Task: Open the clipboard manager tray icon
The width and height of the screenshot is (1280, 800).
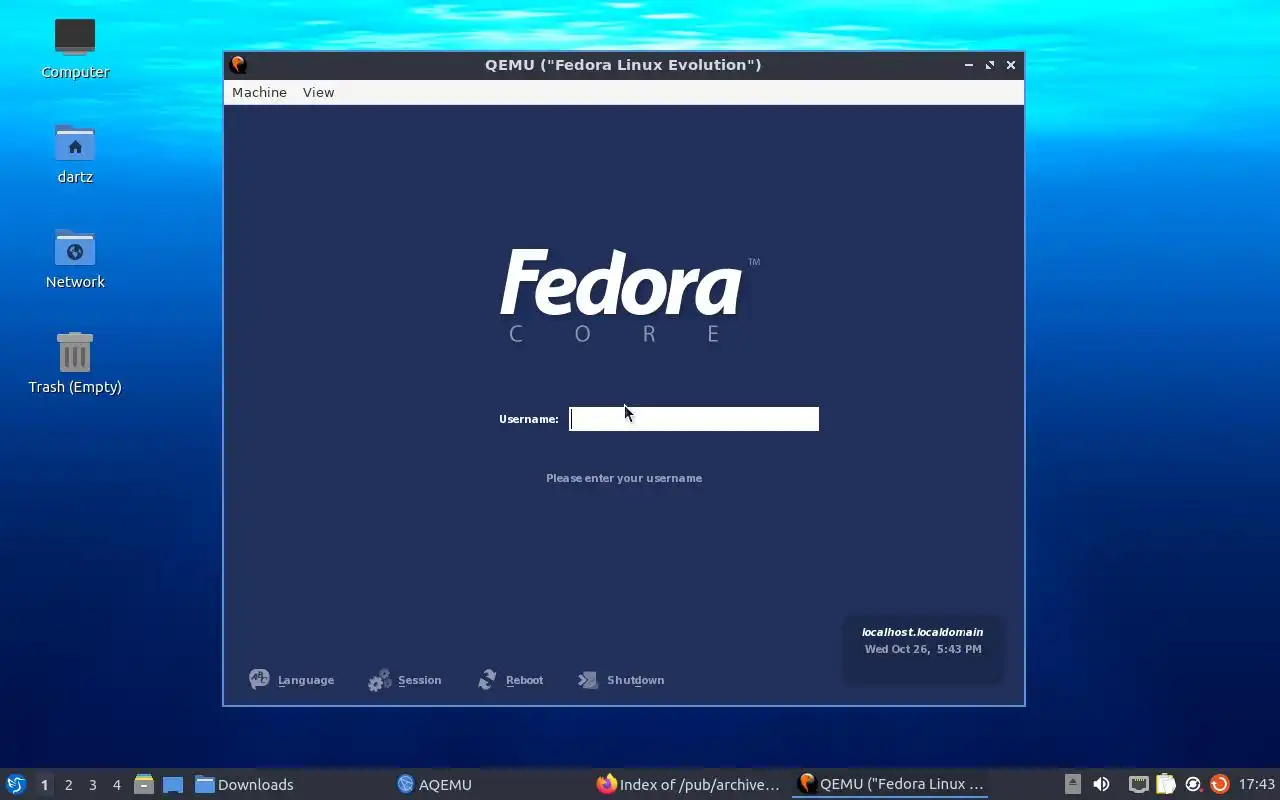Action: [x=1165, y=784]
